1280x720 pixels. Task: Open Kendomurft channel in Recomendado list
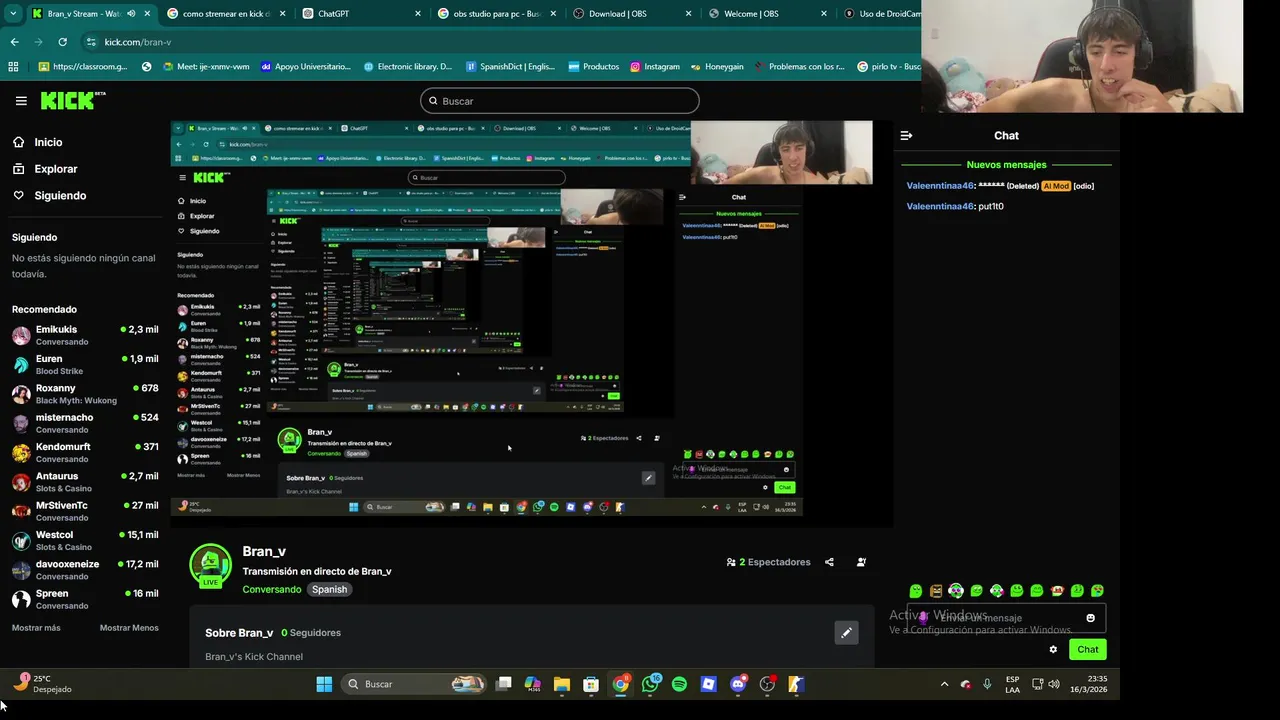coord(85,453)
